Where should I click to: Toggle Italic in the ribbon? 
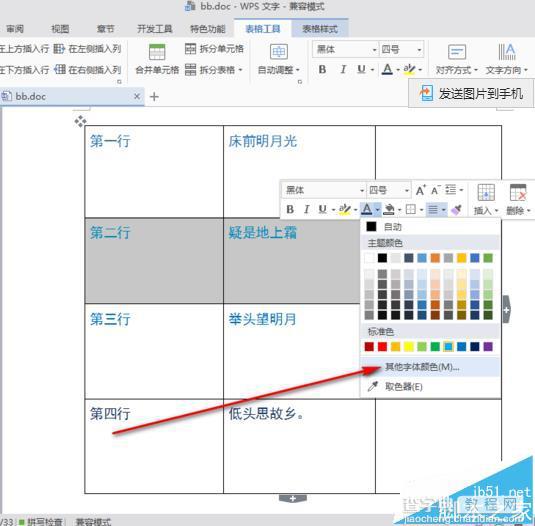coord(343,70)
